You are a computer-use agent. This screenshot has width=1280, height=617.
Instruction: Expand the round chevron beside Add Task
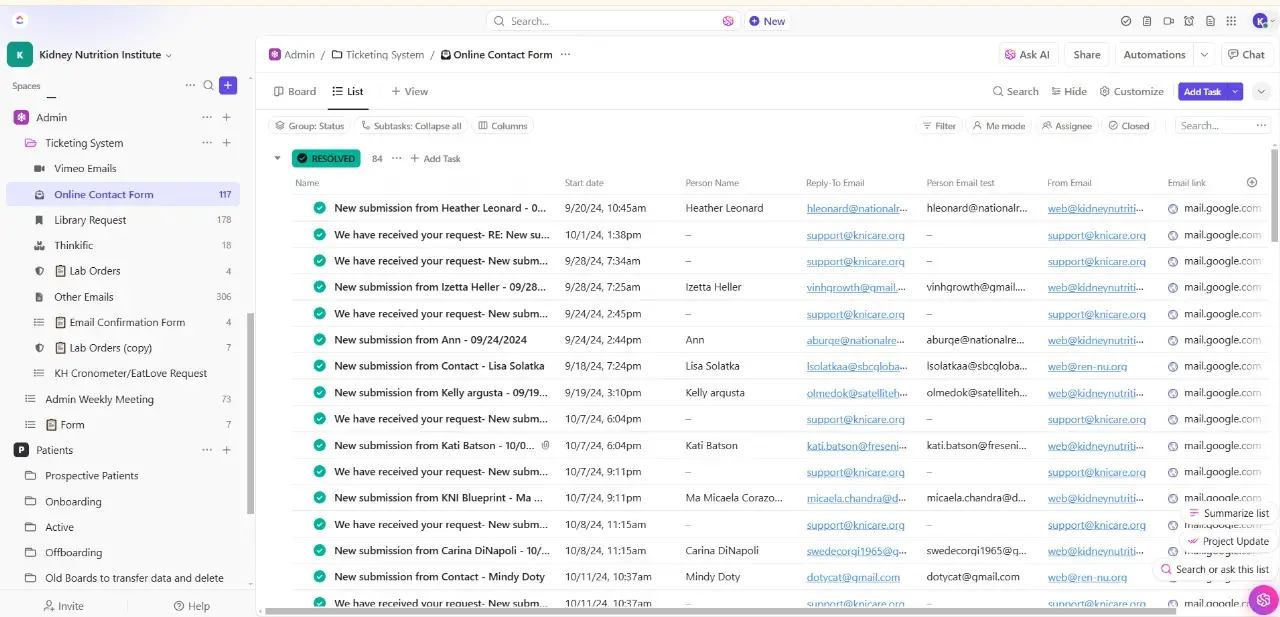[1261, 91]
